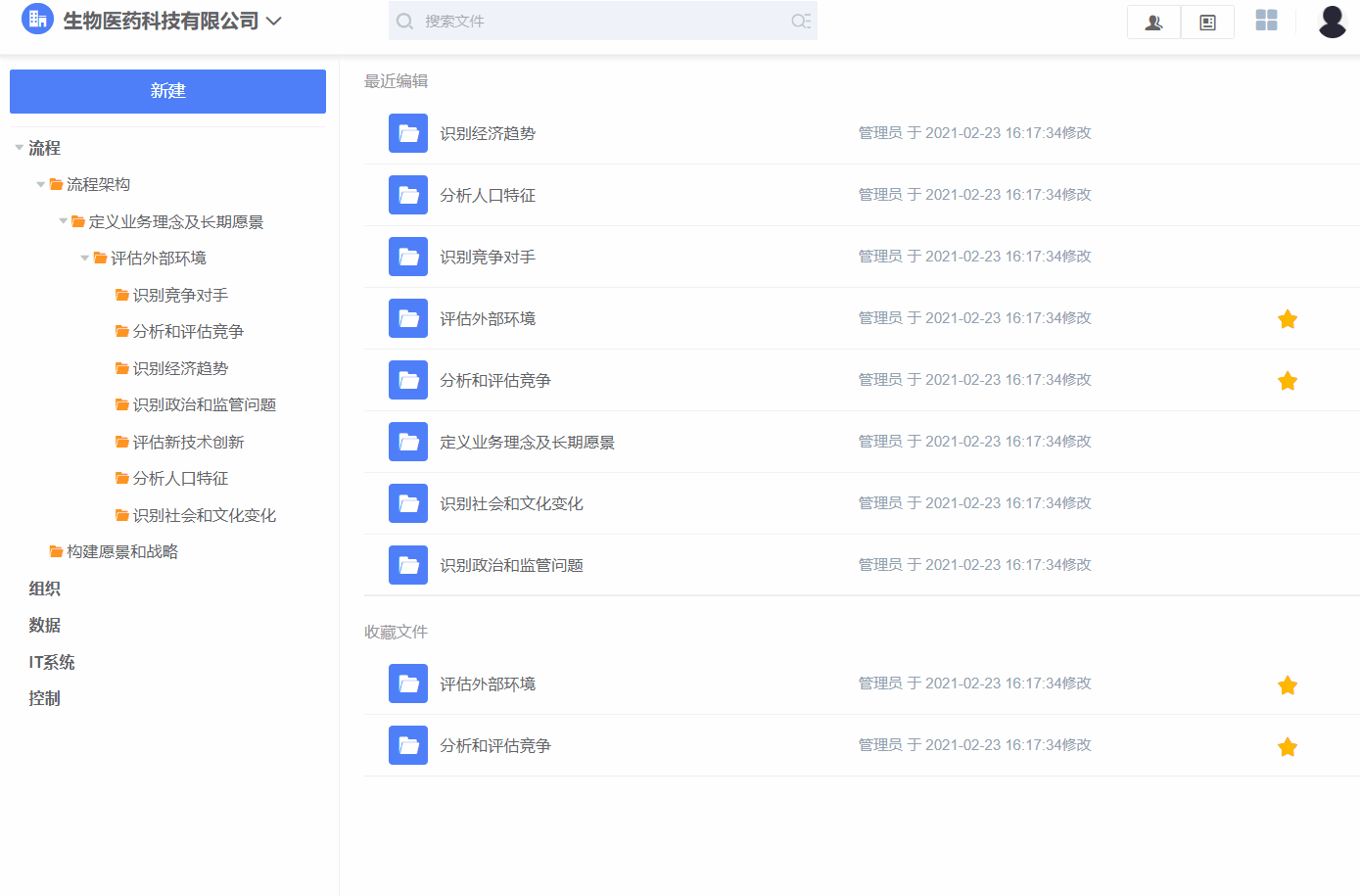Open the company name dropdown arrow
Image resolution: width=1360 pixels, height=896 pixels.
coord(274,20)
